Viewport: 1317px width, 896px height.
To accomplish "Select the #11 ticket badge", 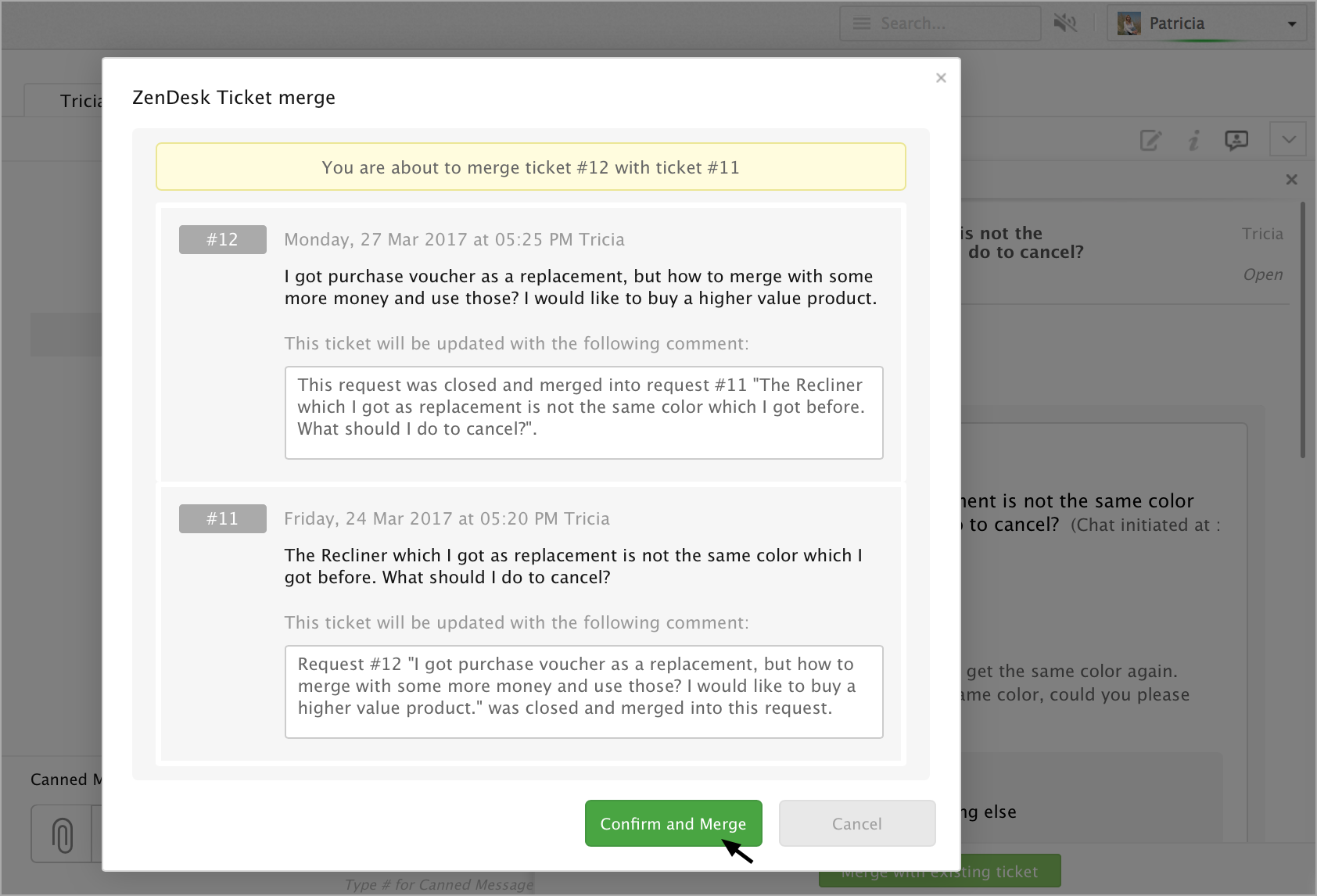I will click(222, 518).
